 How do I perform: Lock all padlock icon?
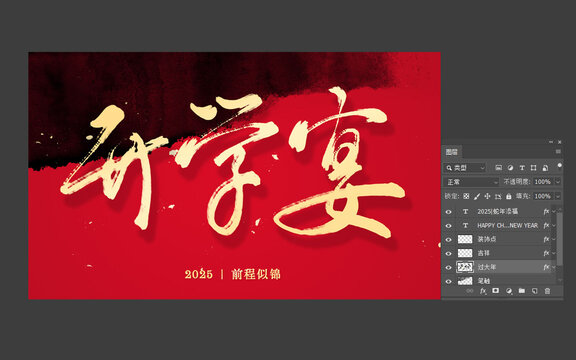(508, 196)
